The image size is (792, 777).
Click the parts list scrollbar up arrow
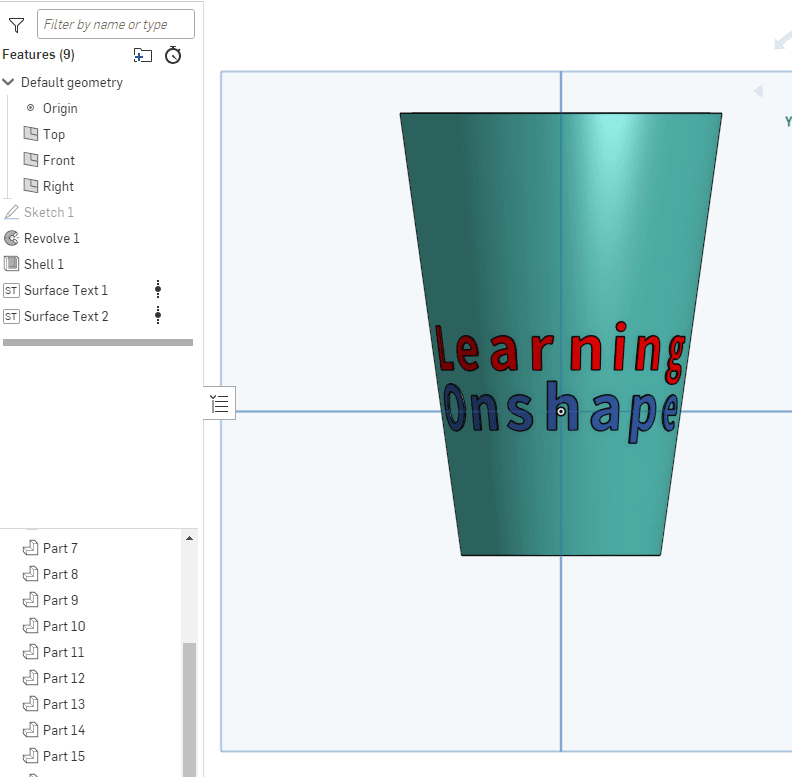[189, 538]
